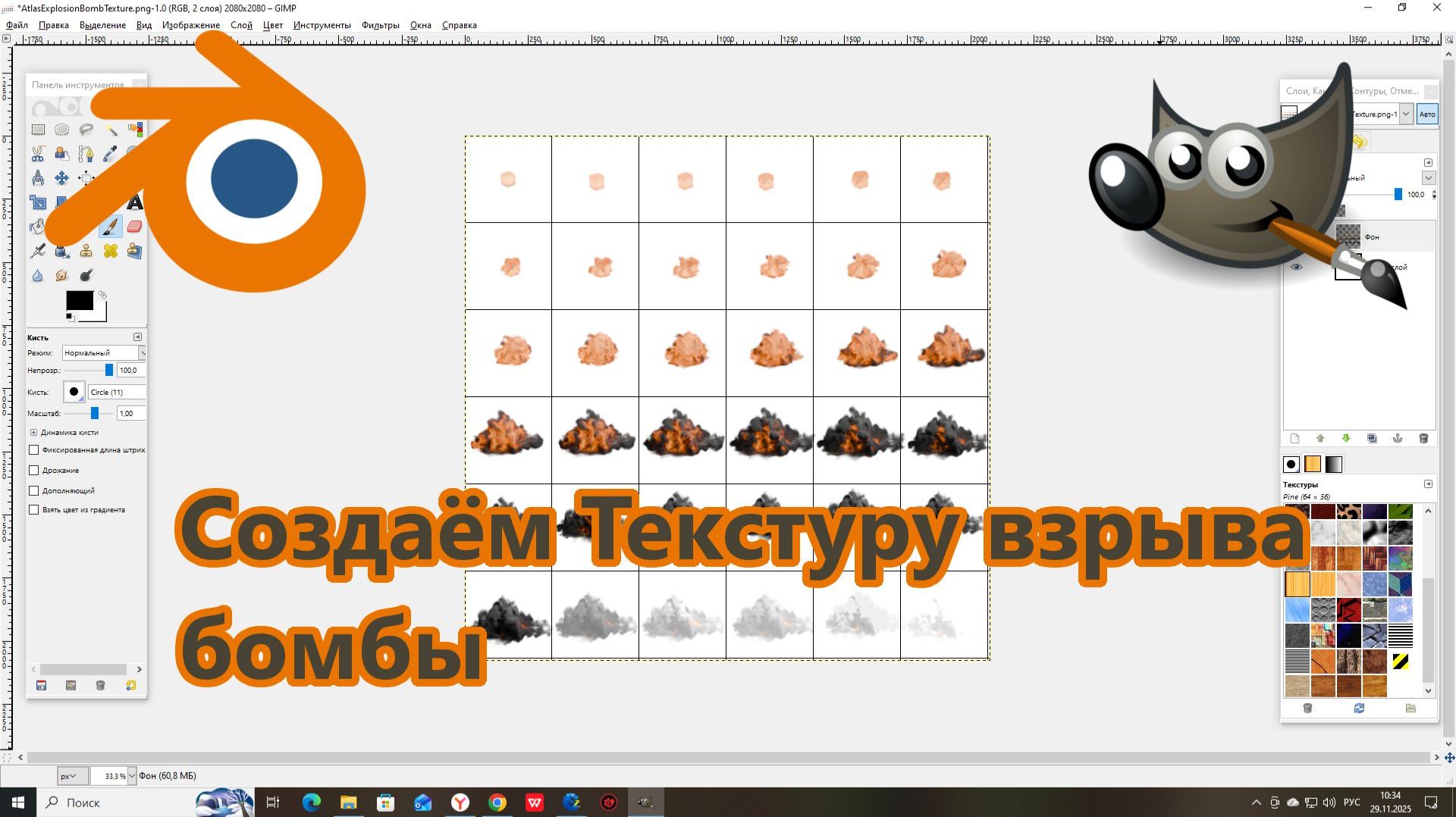1456x817 pixels.
Task: Select the Paintbrush tool
Action: tap(111, 227)
